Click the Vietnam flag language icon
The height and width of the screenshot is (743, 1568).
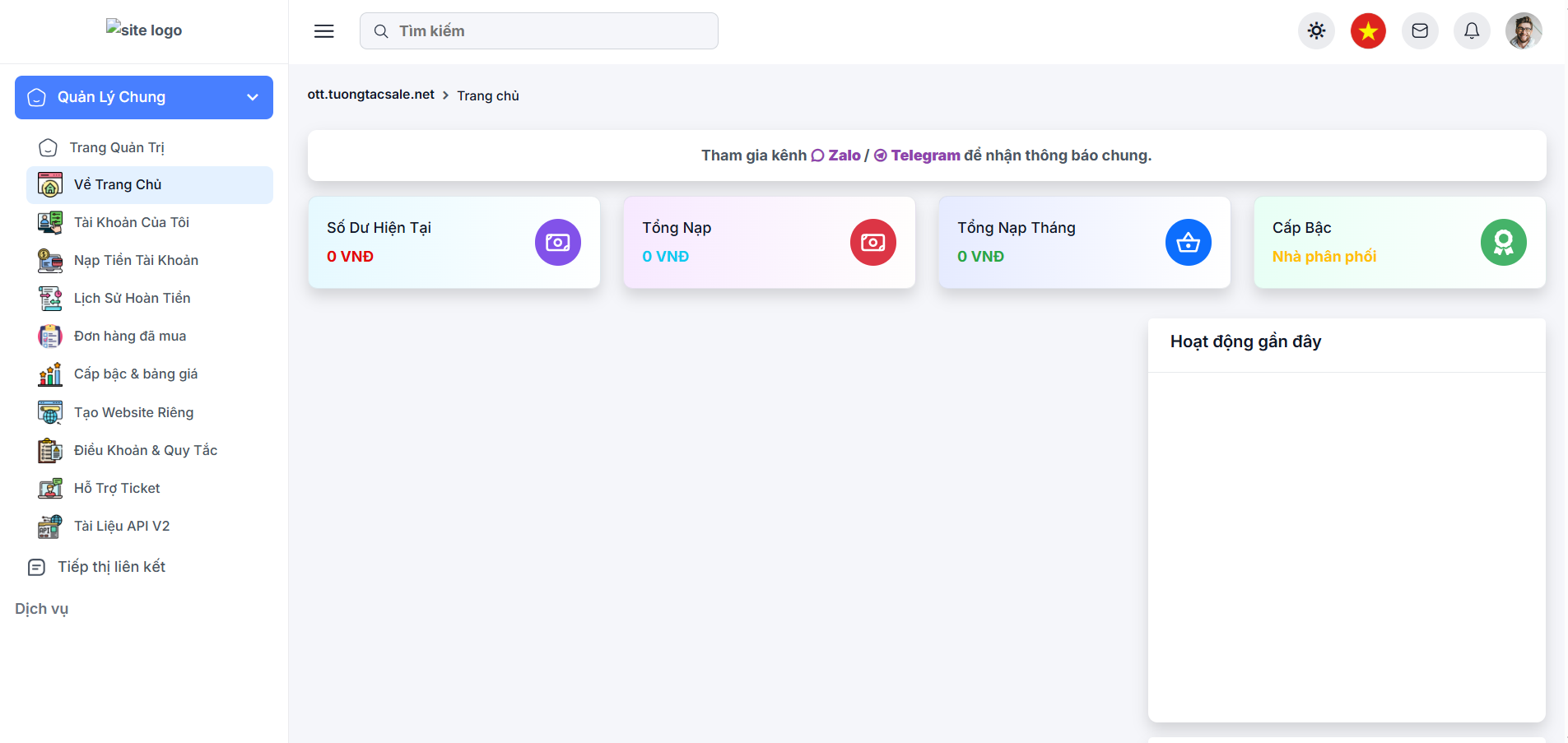click(1368, 31)
